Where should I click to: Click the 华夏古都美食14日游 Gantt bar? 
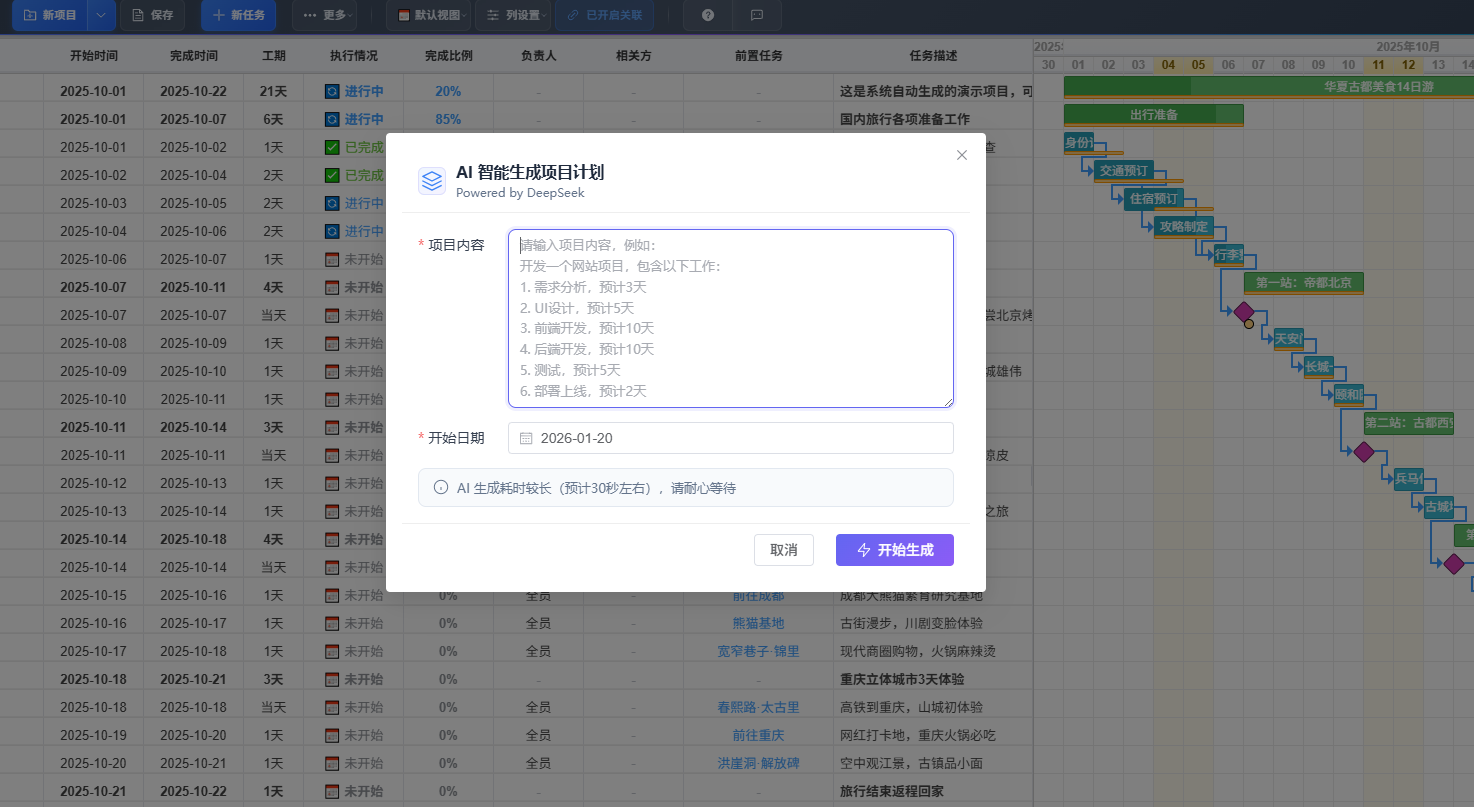1269,86
